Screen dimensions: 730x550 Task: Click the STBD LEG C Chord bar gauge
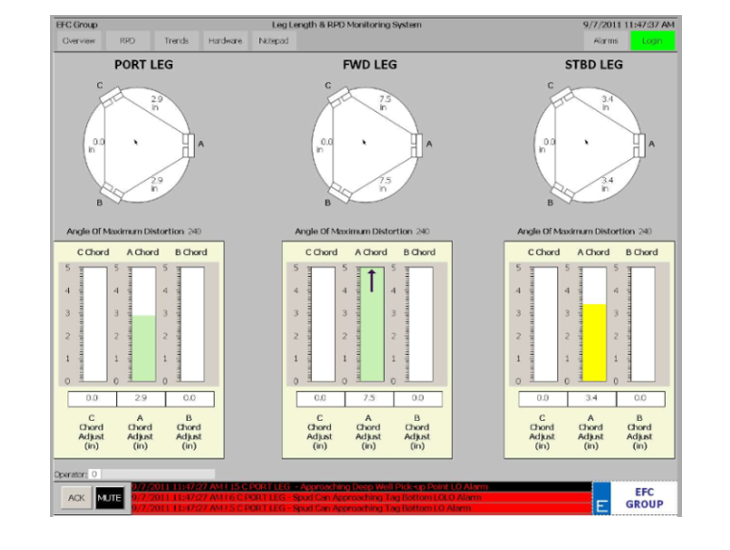[546, 324]
